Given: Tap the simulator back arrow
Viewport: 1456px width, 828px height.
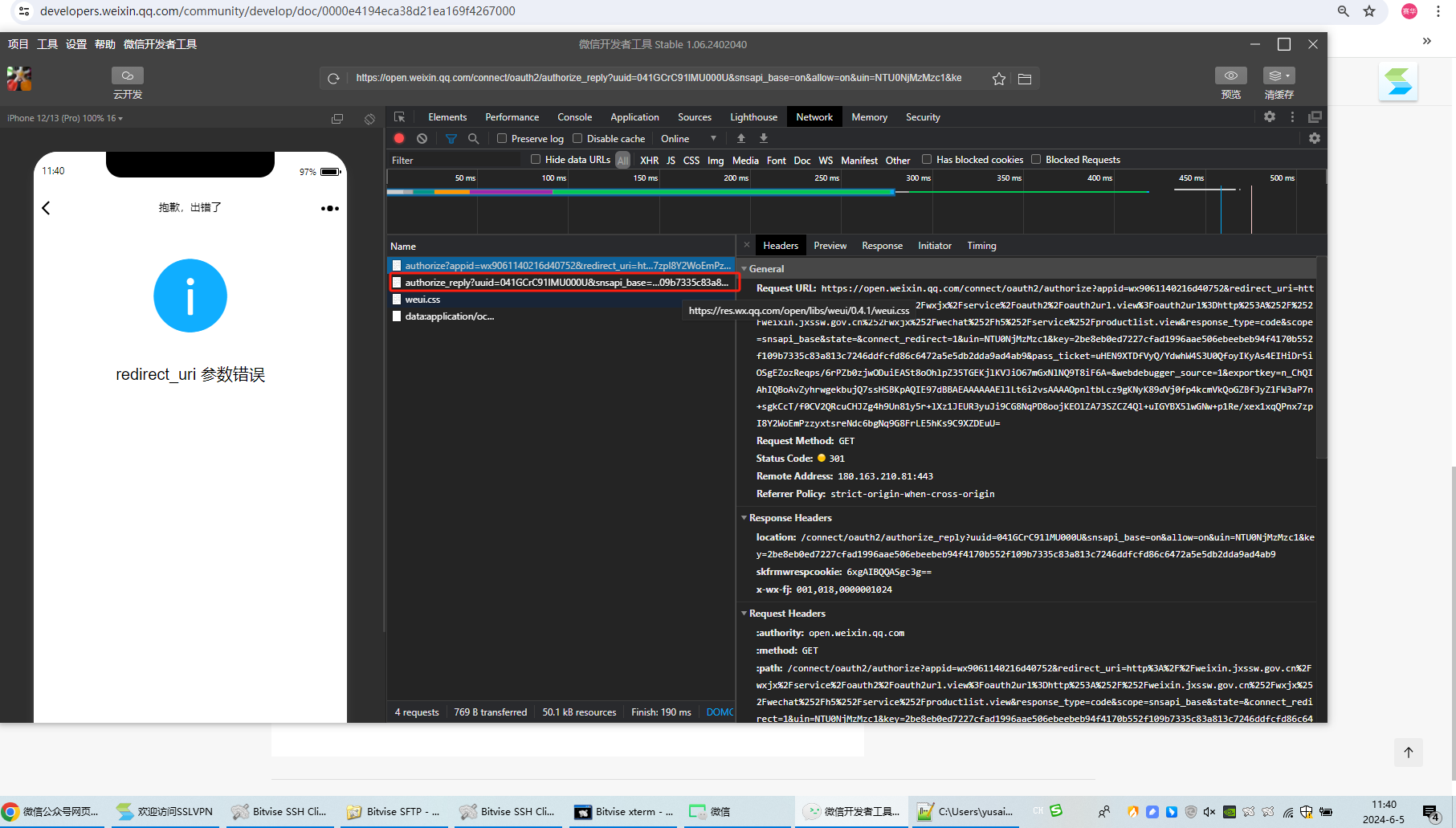Looking at the screenshot, I should tap(46, 208).
